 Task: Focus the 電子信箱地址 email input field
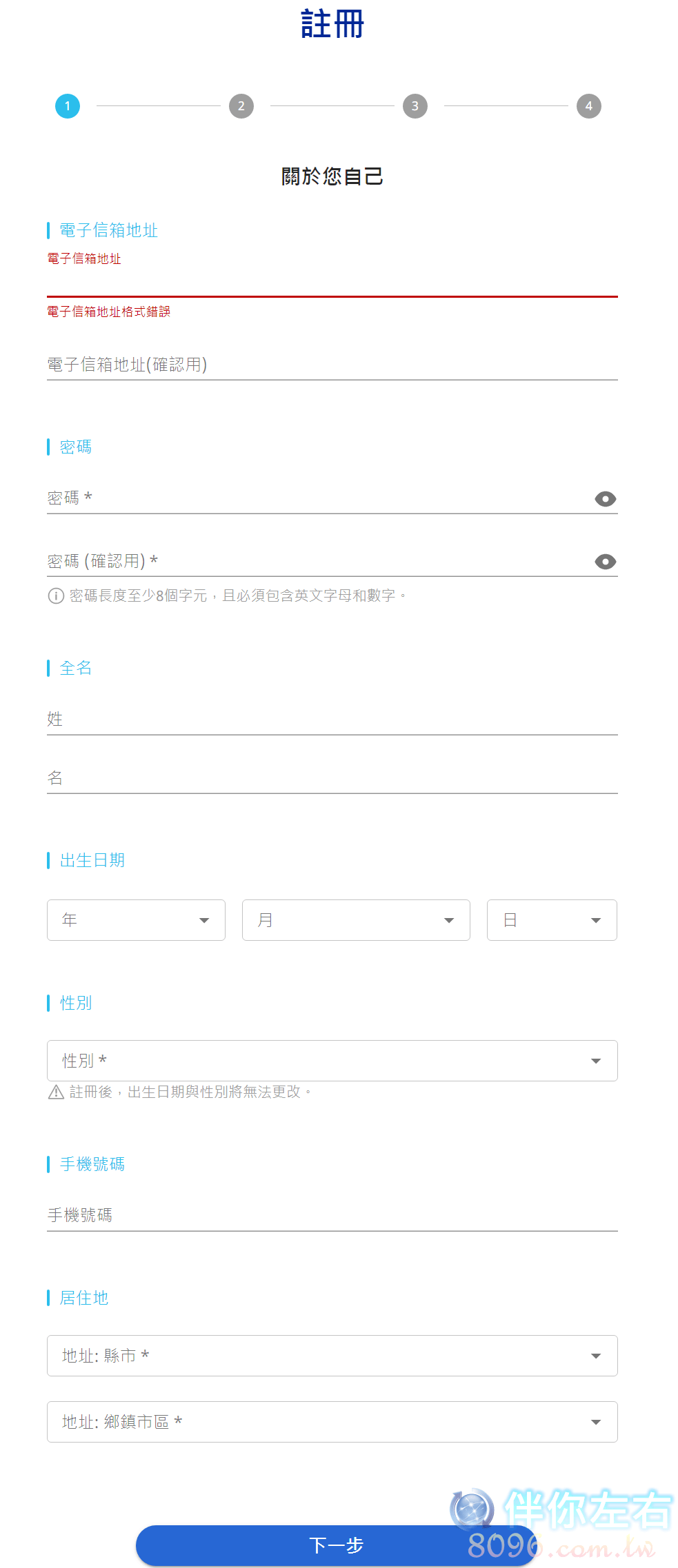(332, 281)
